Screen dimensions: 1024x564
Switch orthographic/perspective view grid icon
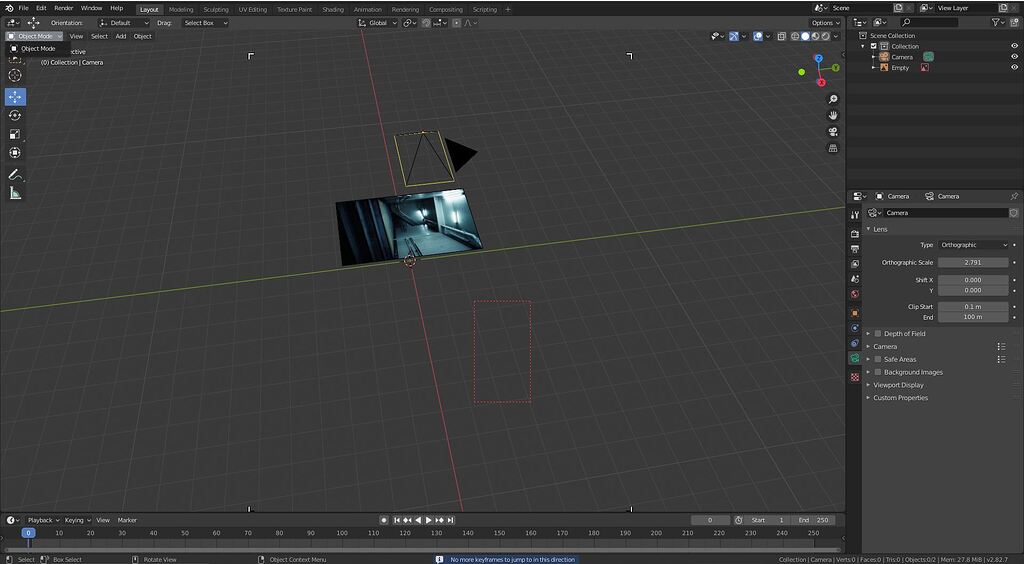tap(833, 148)
